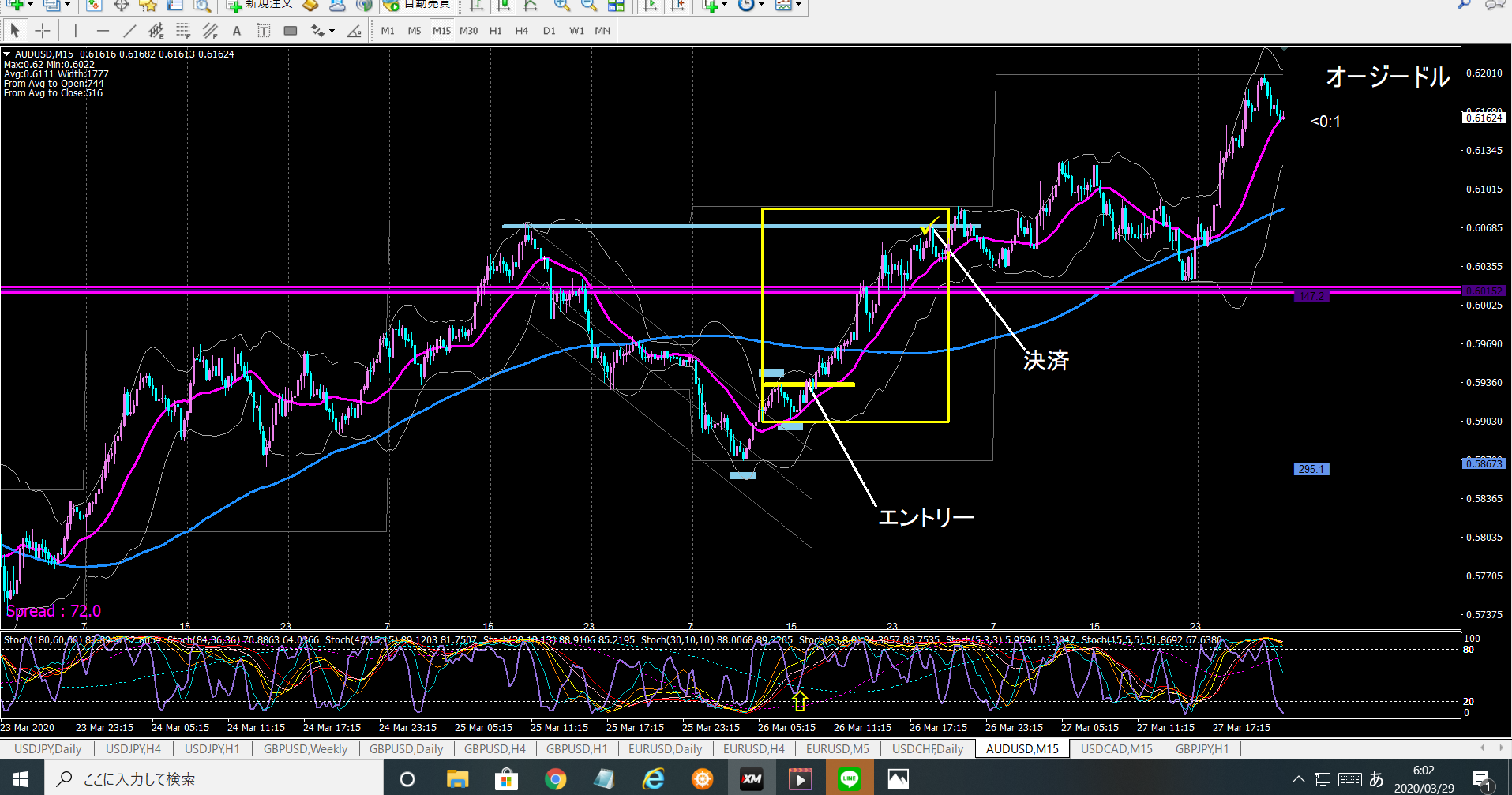Select the 295.1 horizontal line label
The height and width of the screenshot is (795, 1512).
pyautogui.click(x=1311, y=469)
